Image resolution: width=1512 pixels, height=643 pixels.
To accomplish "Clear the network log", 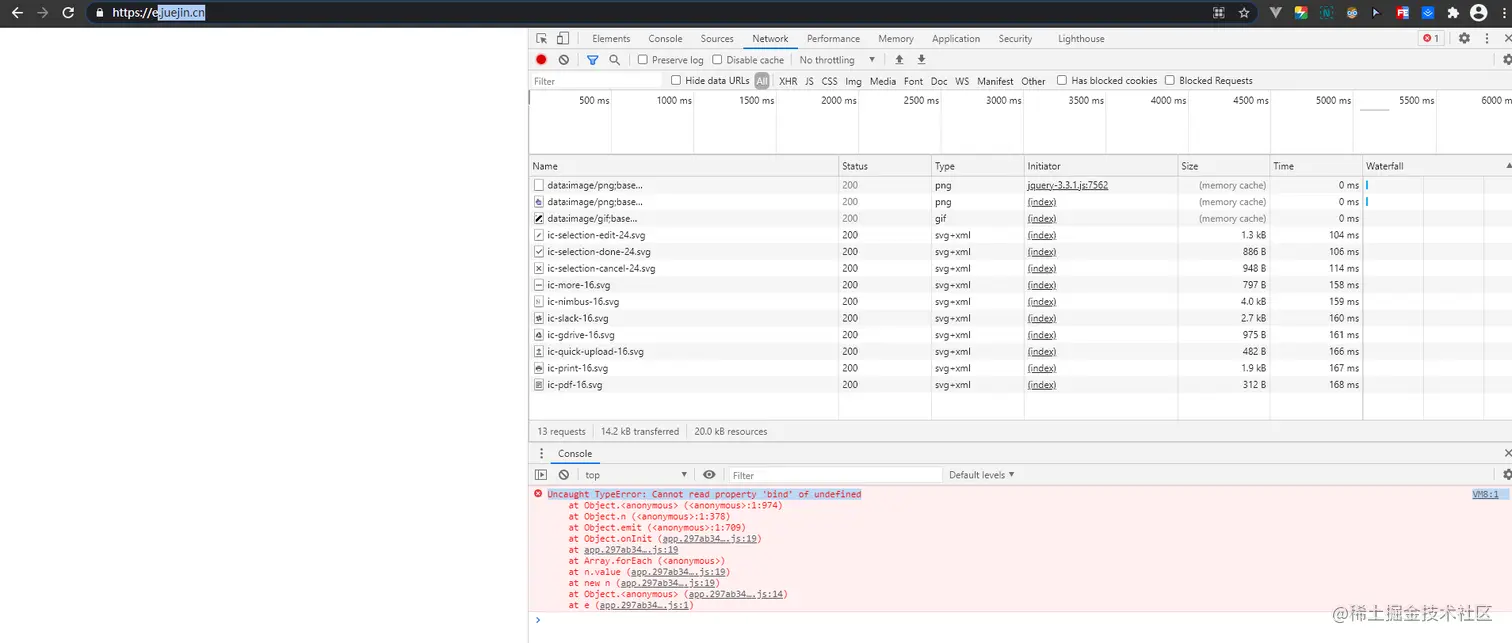I will [x=564, y=60].
